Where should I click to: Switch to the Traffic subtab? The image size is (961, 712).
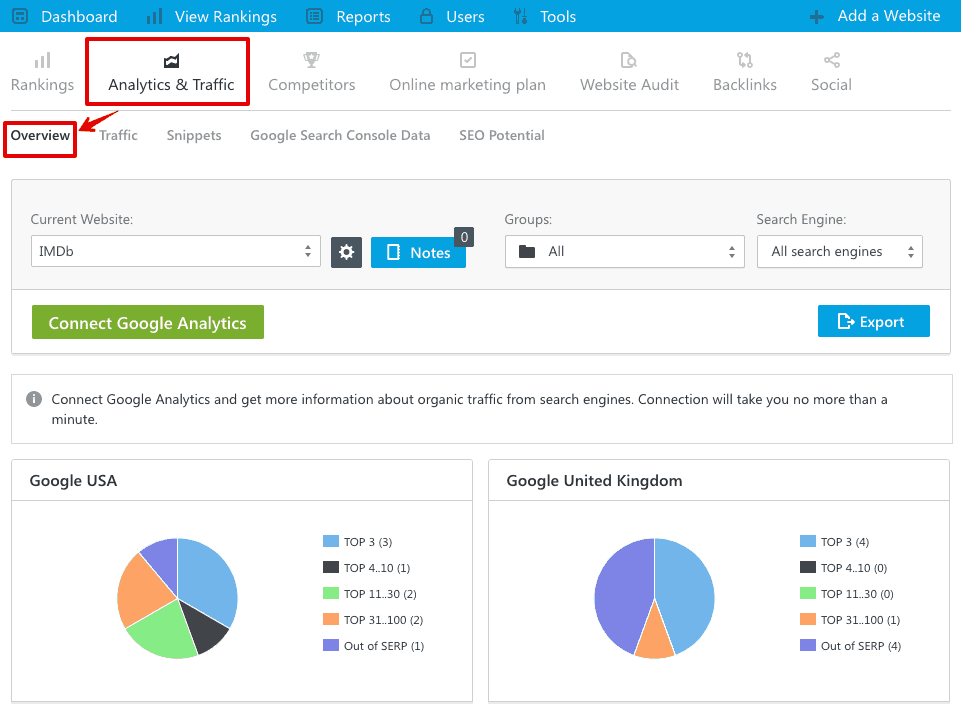point(118,135)
